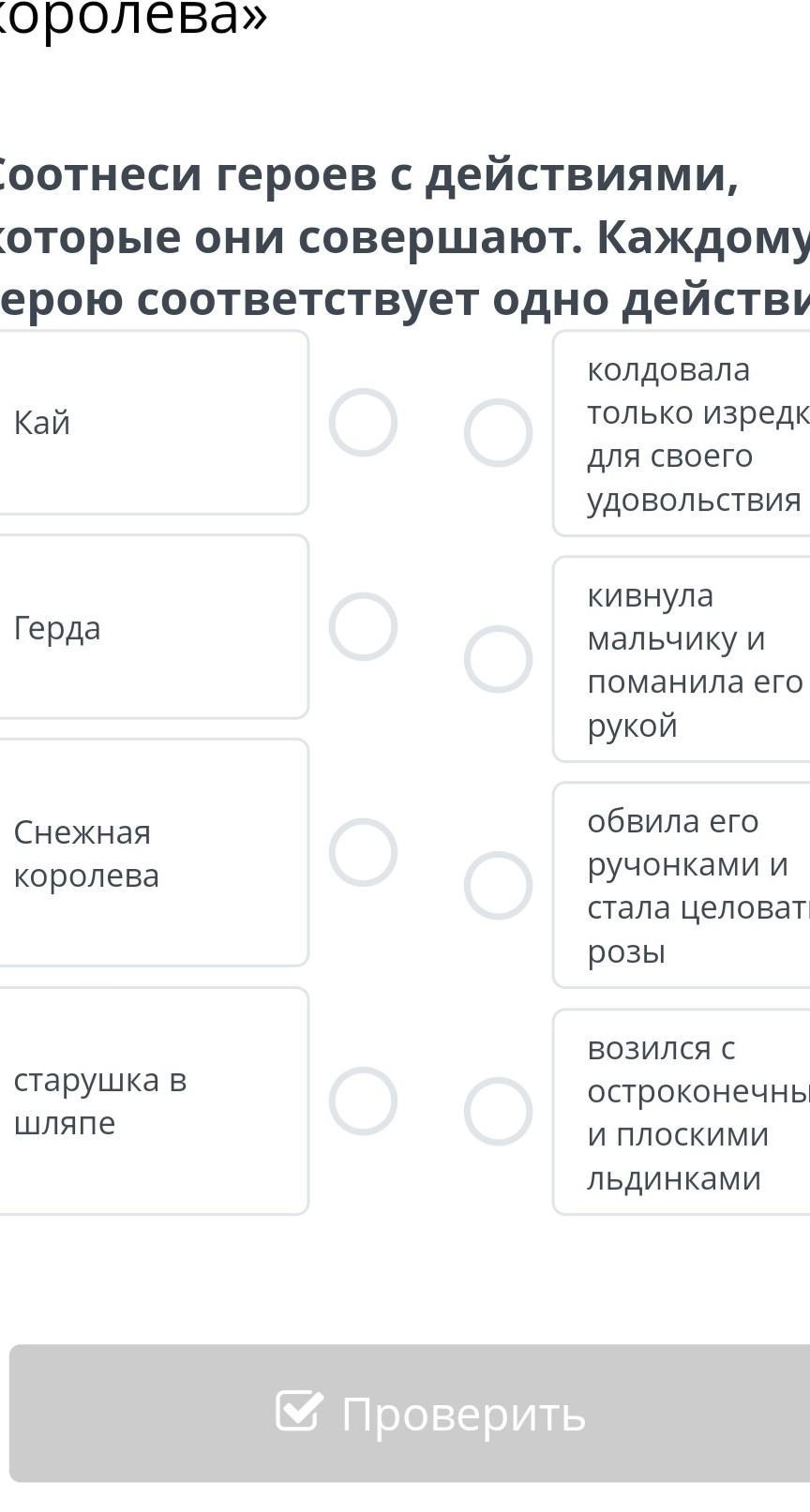810x1512 pixels.
Task: Click the «королева» title text at top
Action: tap(133, 19)
